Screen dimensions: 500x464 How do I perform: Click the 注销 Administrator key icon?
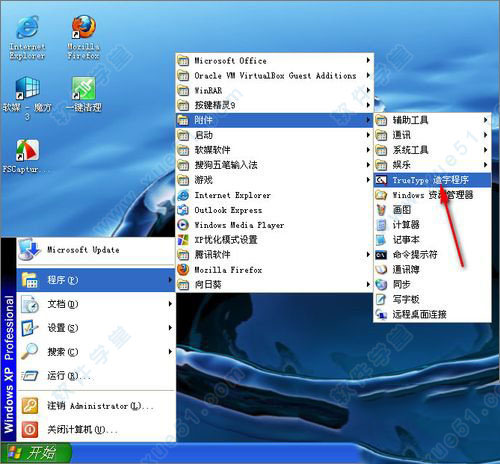tap(30, 406)
